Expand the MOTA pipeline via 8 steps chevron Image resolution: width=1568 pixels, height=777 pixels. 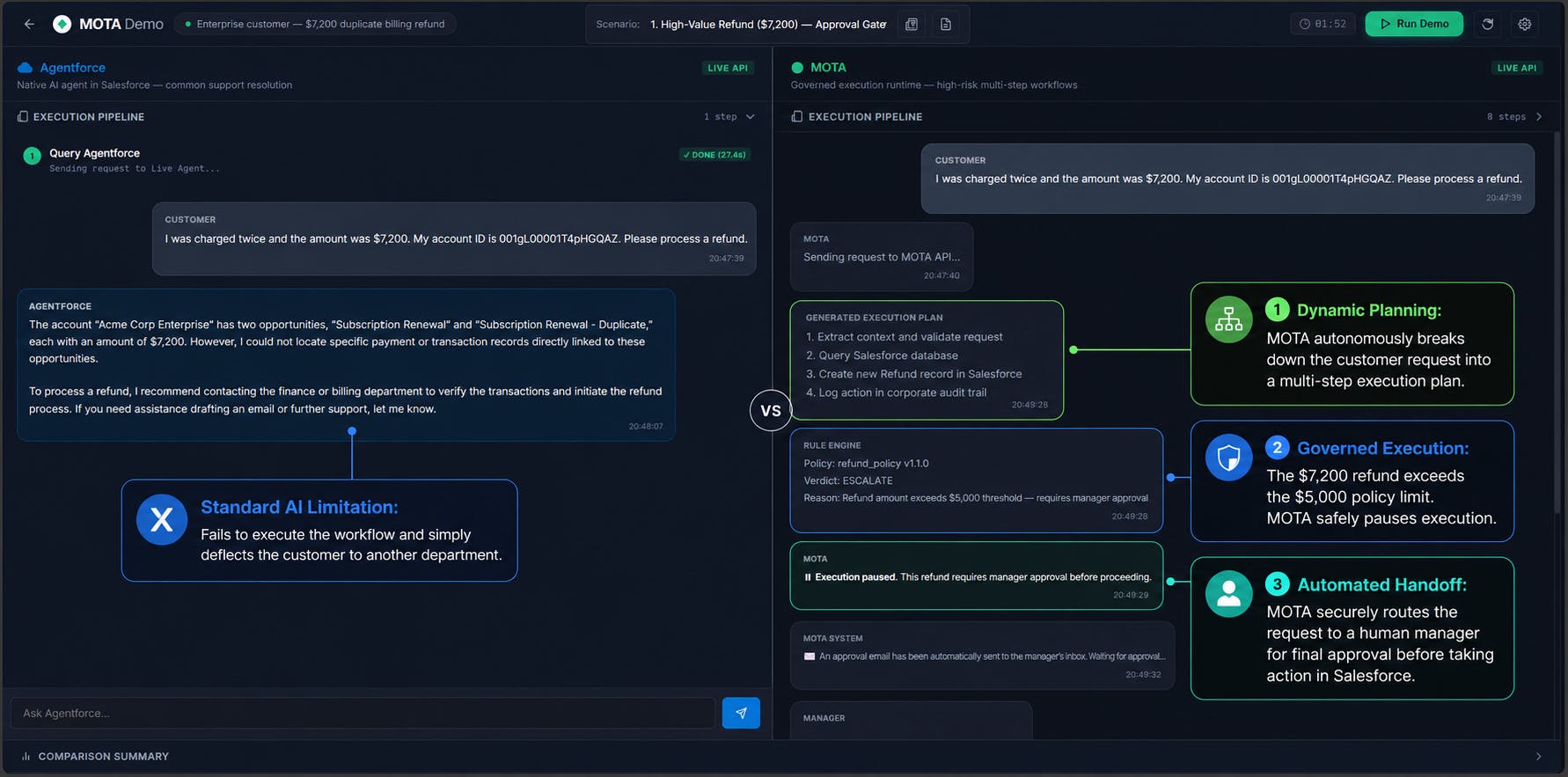coord(1539,116)
